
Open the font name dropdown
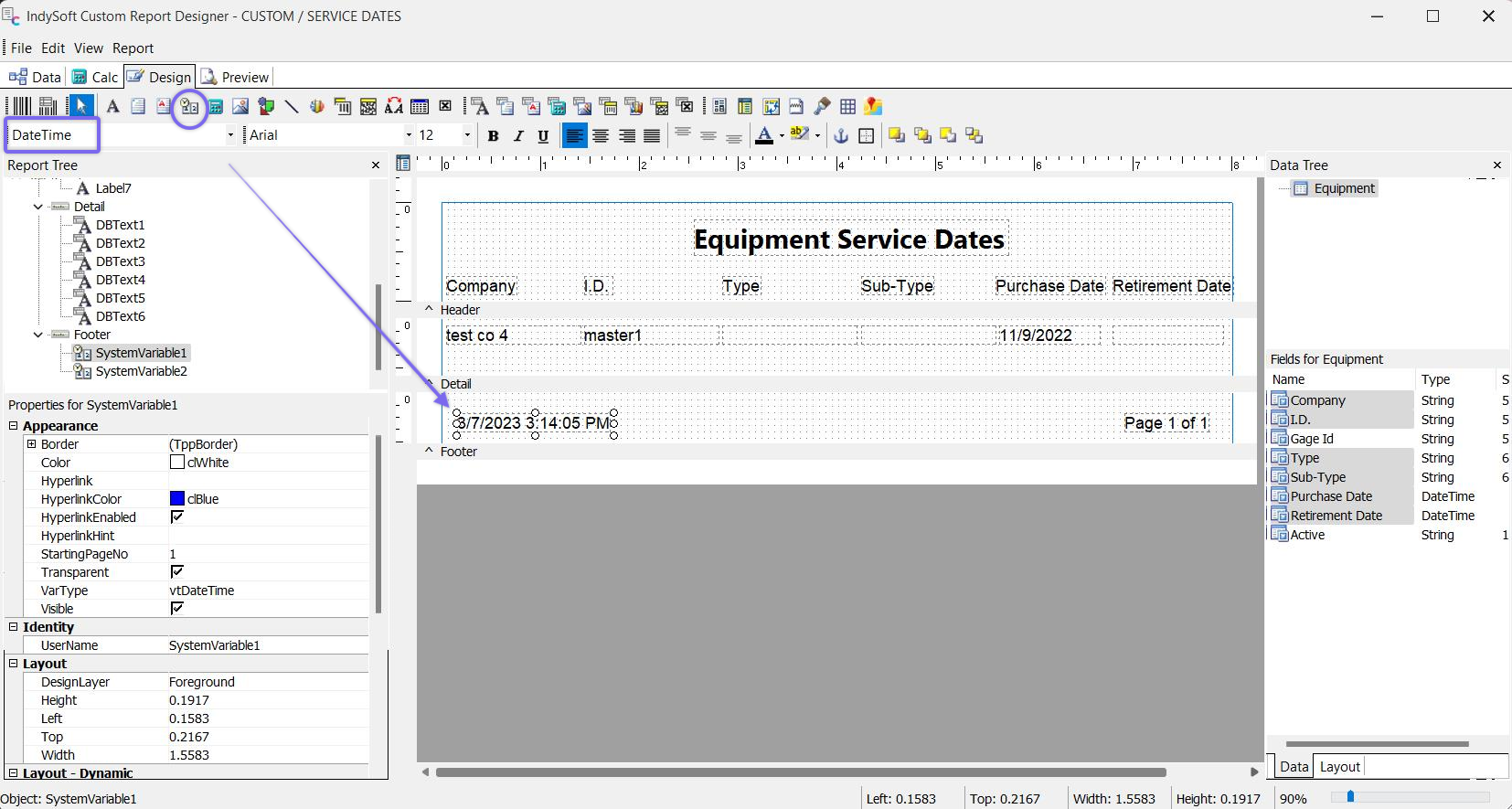(x=408, y=135)
